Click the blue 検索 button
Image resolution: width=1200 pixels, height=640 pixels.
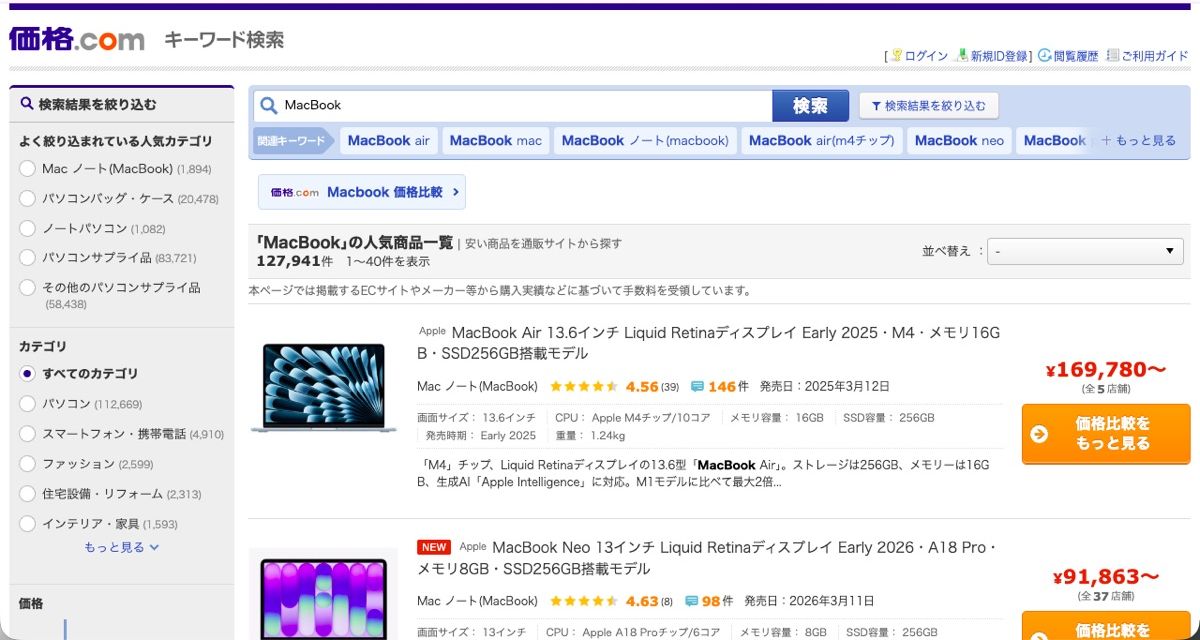pyautogui.click(x=810, y=106)
